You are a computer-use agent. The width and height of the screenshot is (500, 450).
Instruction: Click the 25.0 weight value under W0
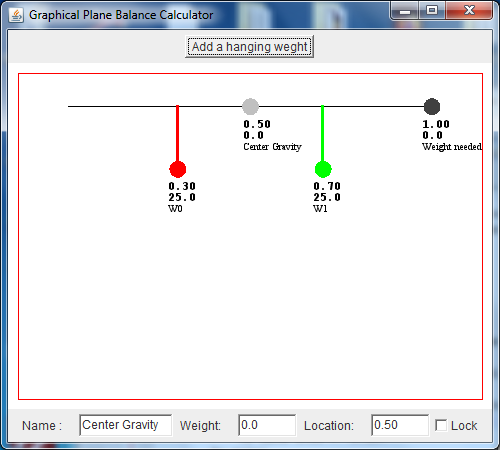182,197
